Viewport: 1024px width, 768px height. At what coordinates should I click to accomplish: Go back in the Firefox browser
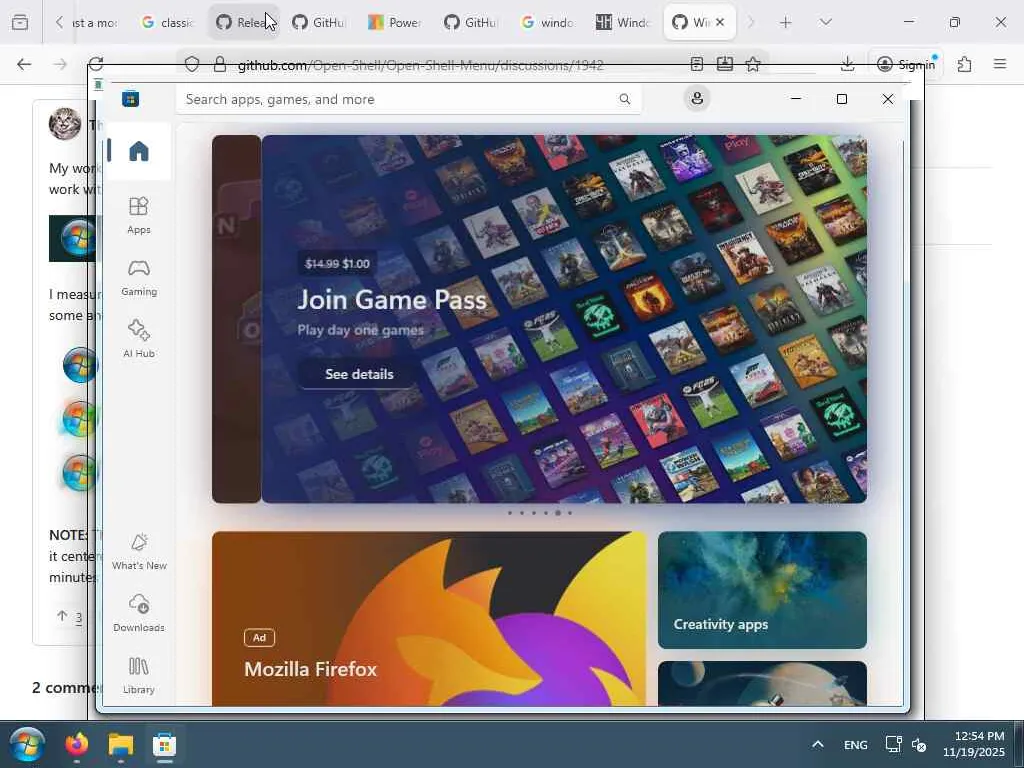[x=24, y=64]
